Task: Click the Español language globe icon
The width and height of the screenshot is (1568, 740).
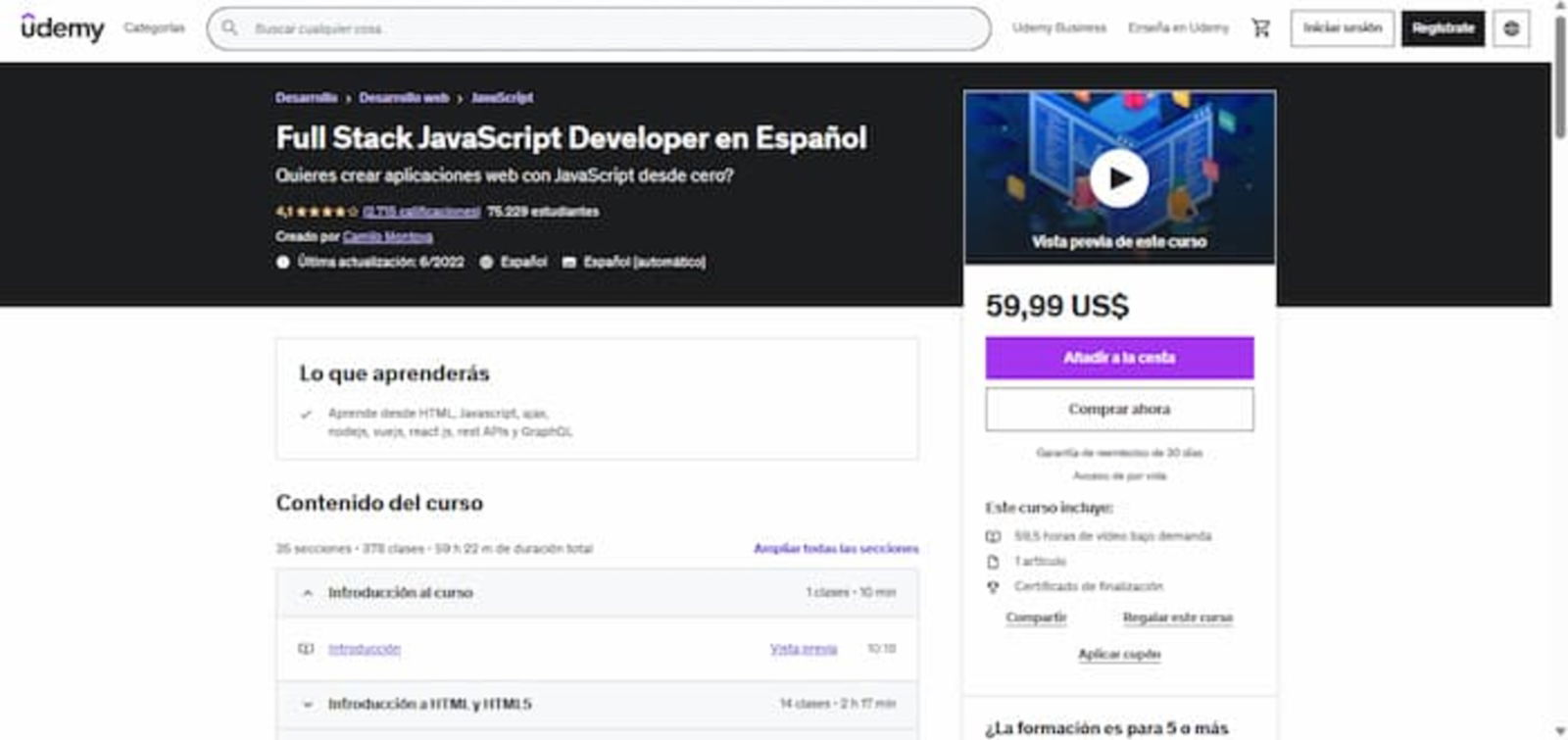Action: coord(486,262)
